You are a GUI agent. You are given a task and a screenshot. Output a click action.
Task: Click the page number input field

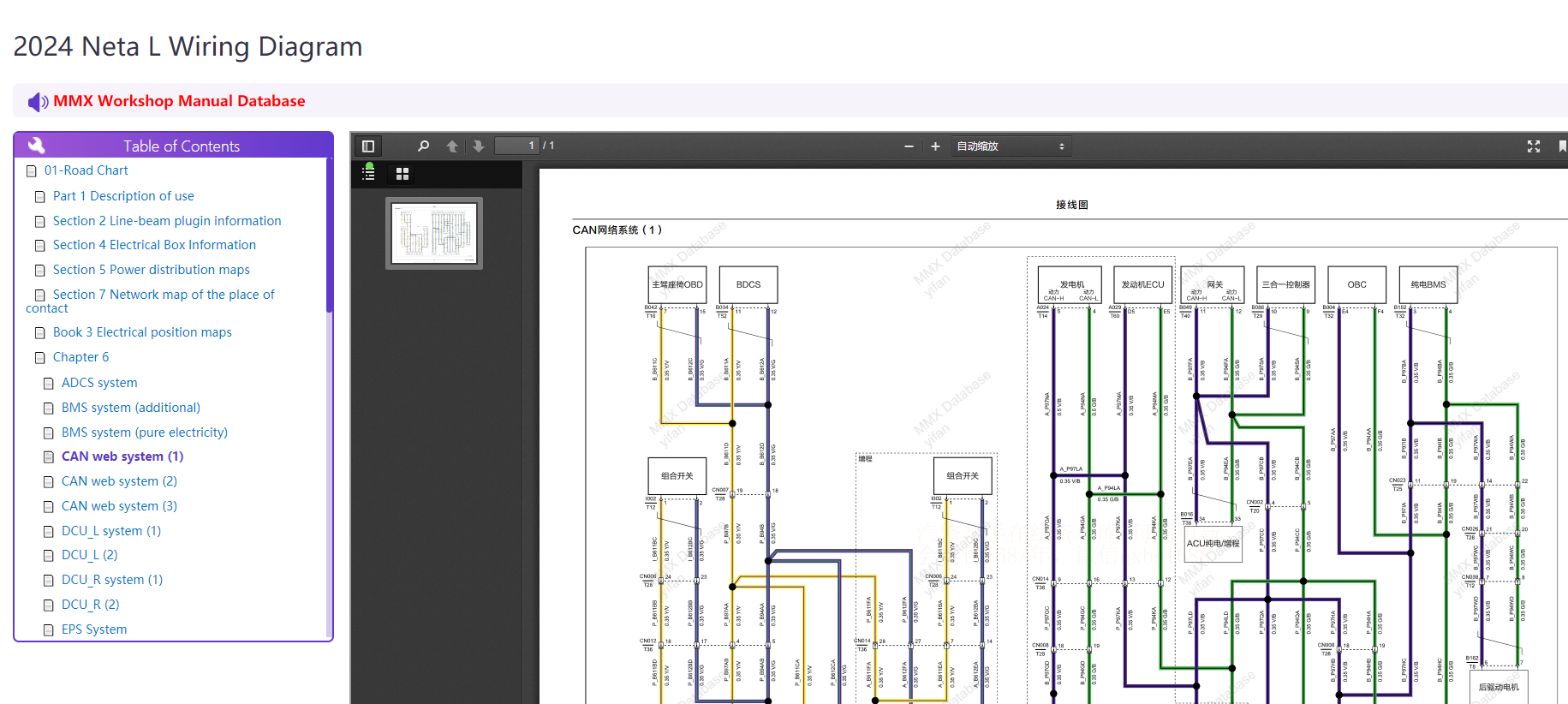tap(518, 146)
